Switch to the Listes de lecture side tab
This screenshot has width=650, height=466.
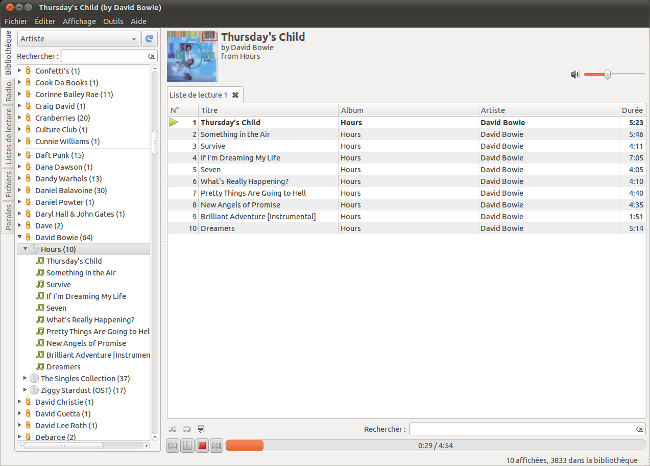tap(8, 137)
